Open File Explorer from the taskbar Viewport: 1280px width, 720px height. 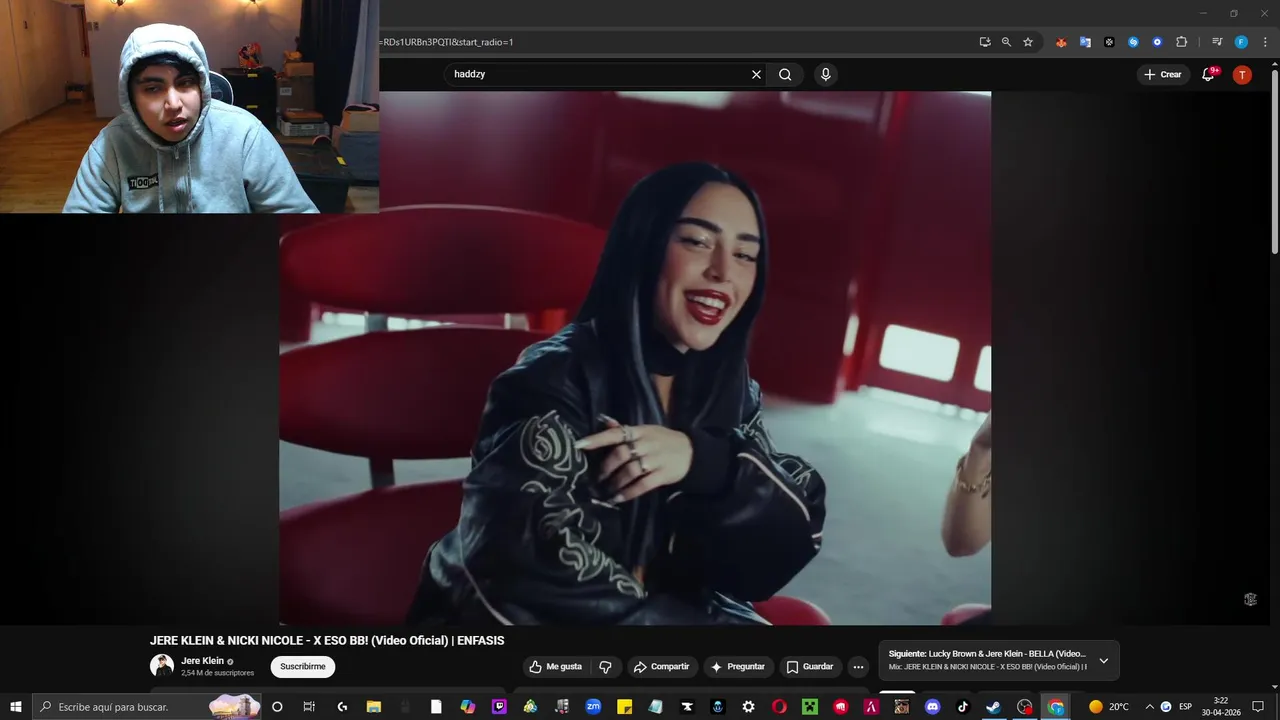click(x=373, y=707)
